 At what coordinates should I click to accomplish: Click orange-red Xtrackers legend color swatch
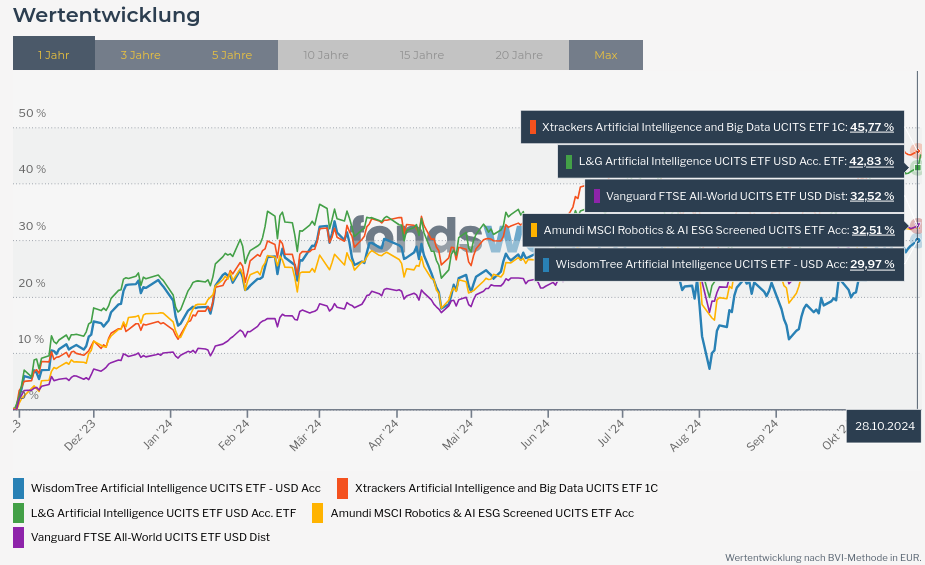343,488
